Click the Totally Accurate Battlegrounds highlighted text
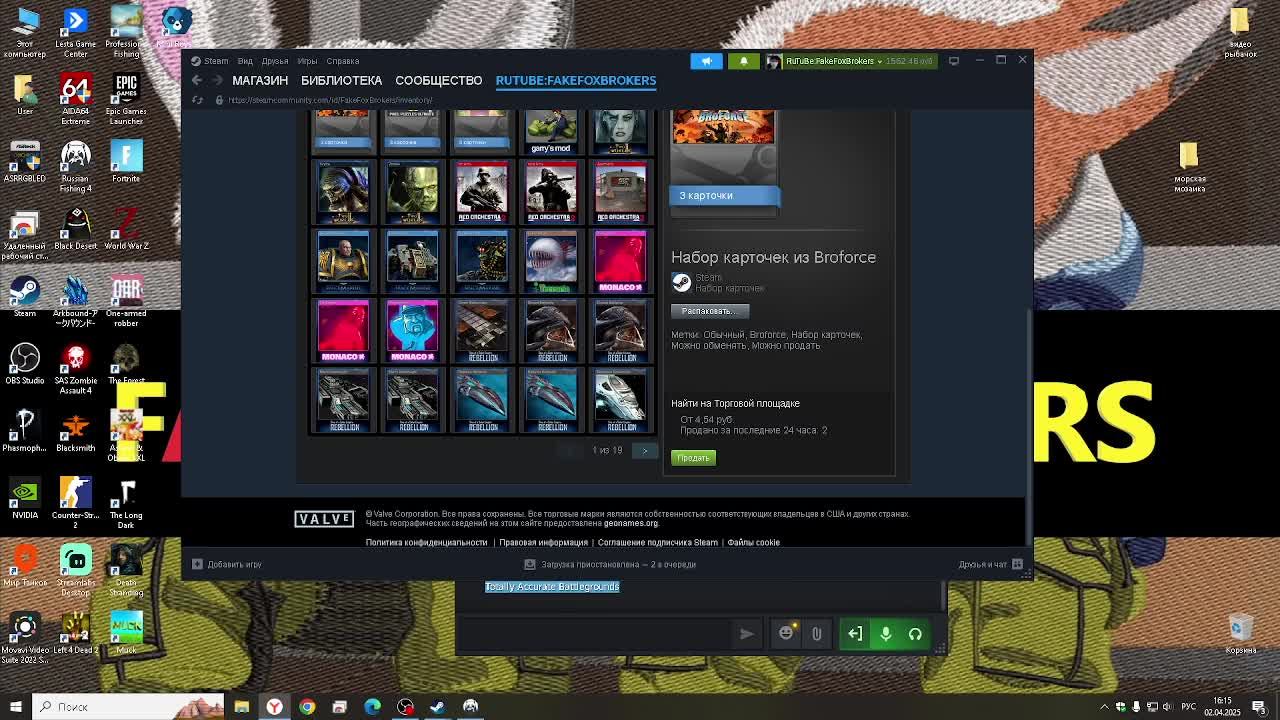The image size is (1280, 720). click(552, 587)
